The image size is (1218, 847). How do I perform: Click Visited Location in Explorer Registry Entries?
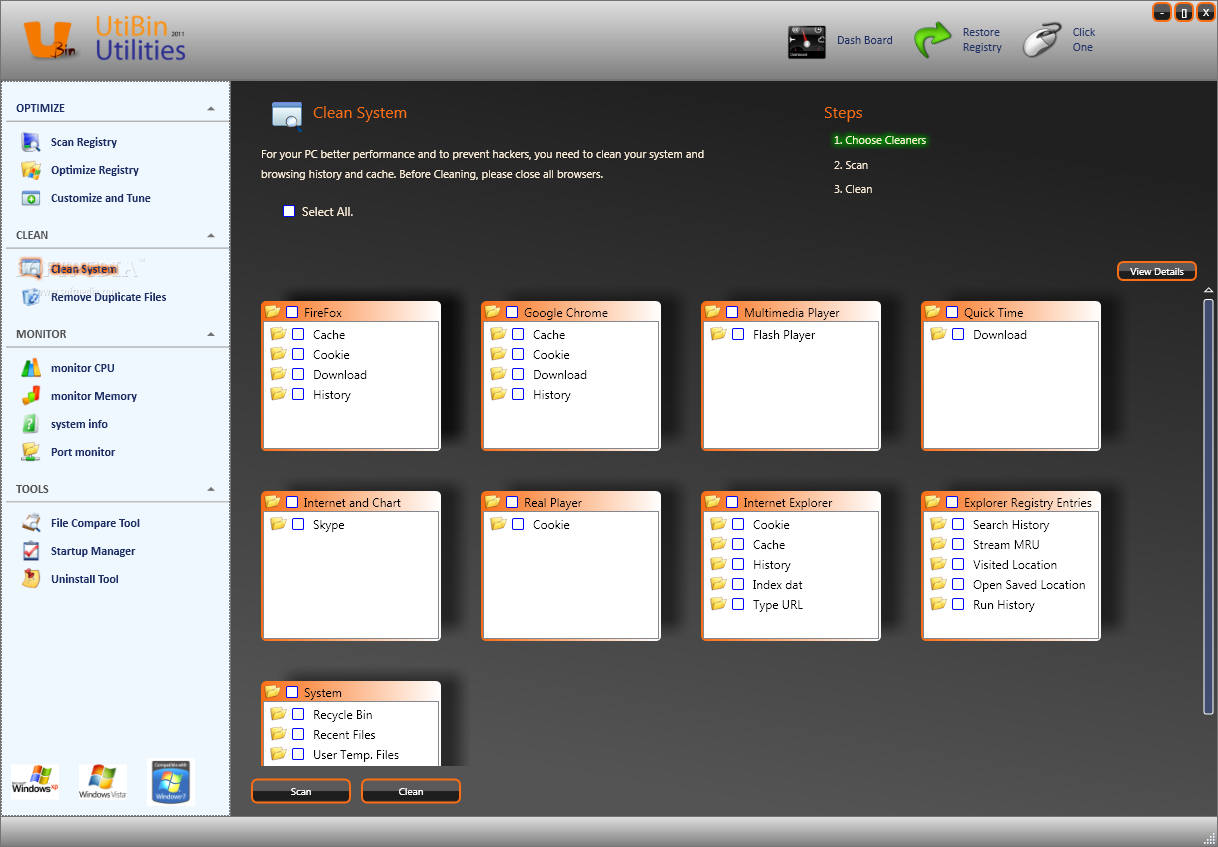tap(1015, 565)
